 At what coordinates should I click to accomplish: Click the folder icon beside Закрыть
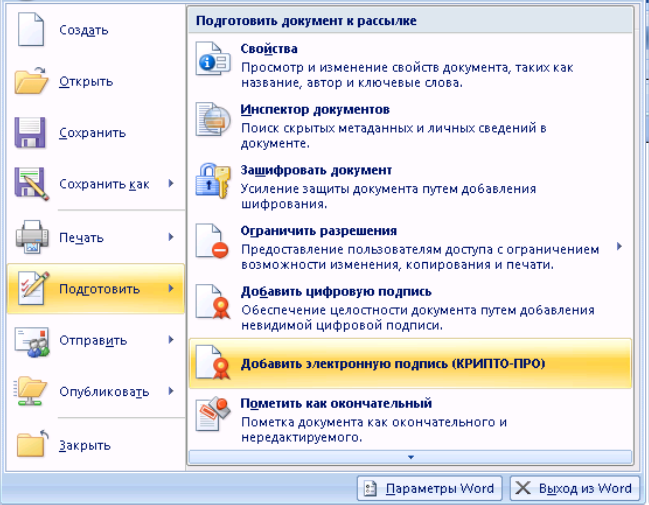pos(32,443)
